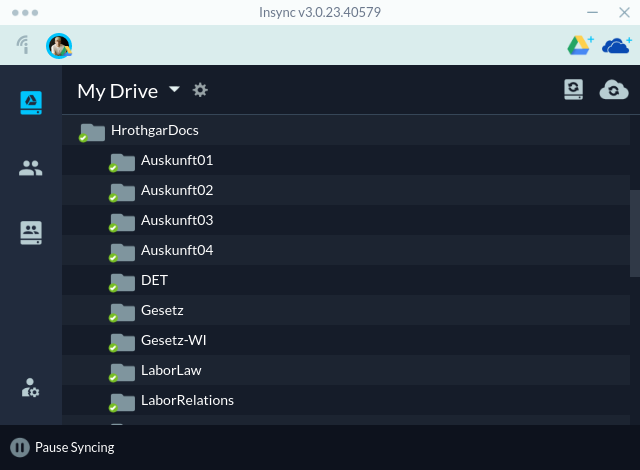Select the account avatar picture
Screen dimensions: 640x470
click(x=59, y=46)
